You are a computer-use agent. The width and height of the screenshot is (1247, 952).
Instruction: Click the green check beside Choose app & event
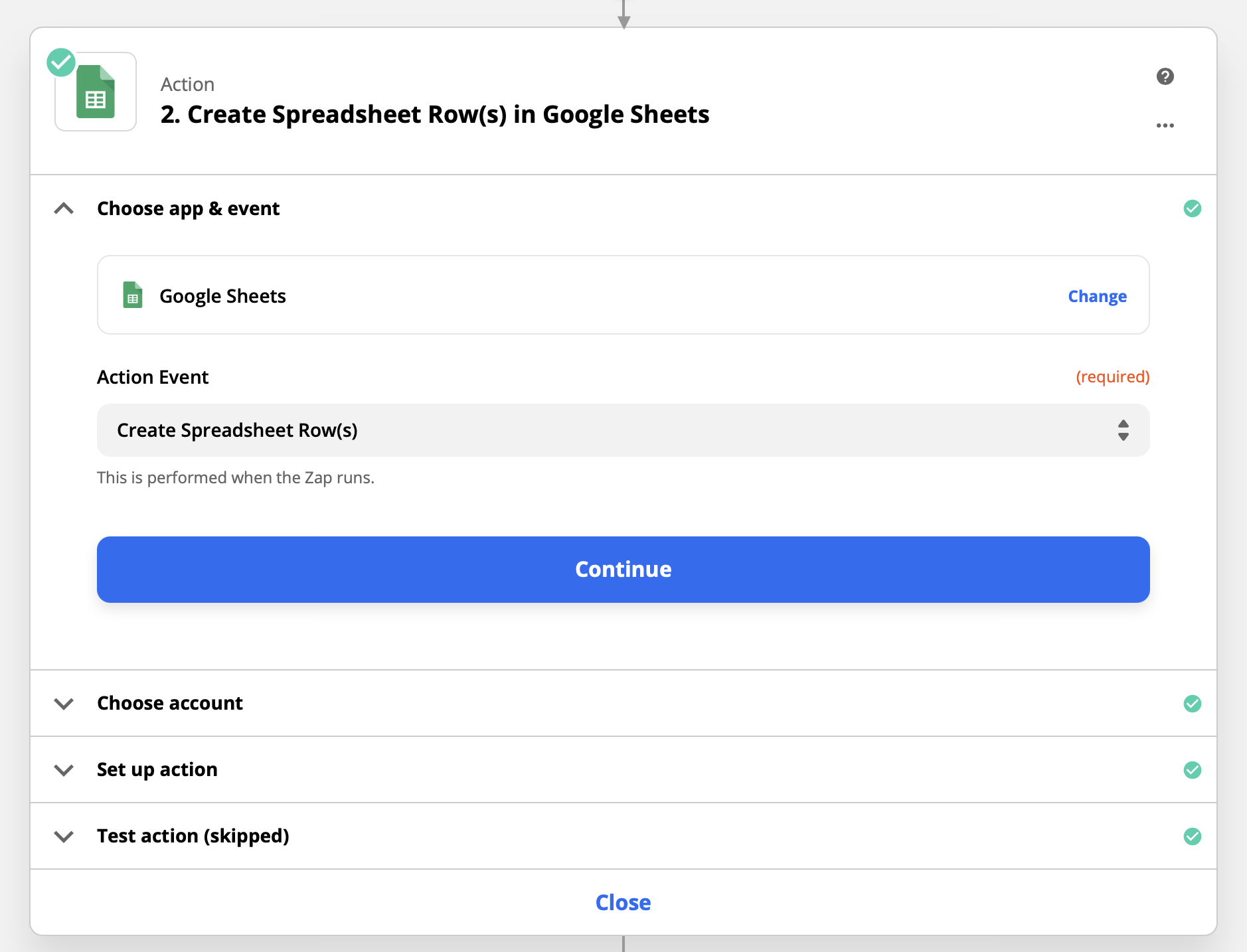pos(1192,208)
